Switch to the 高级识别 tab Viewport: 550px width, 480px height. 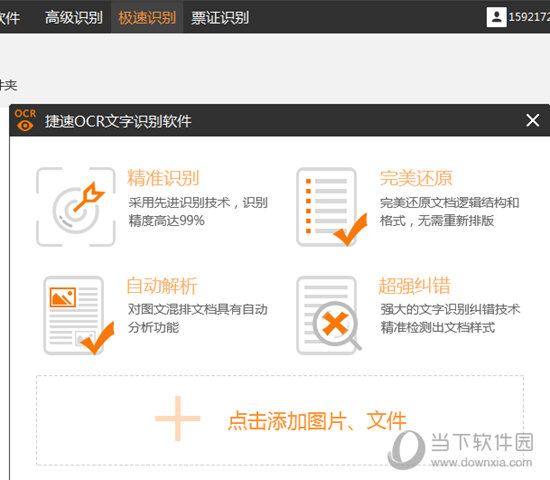pos(74,17)
